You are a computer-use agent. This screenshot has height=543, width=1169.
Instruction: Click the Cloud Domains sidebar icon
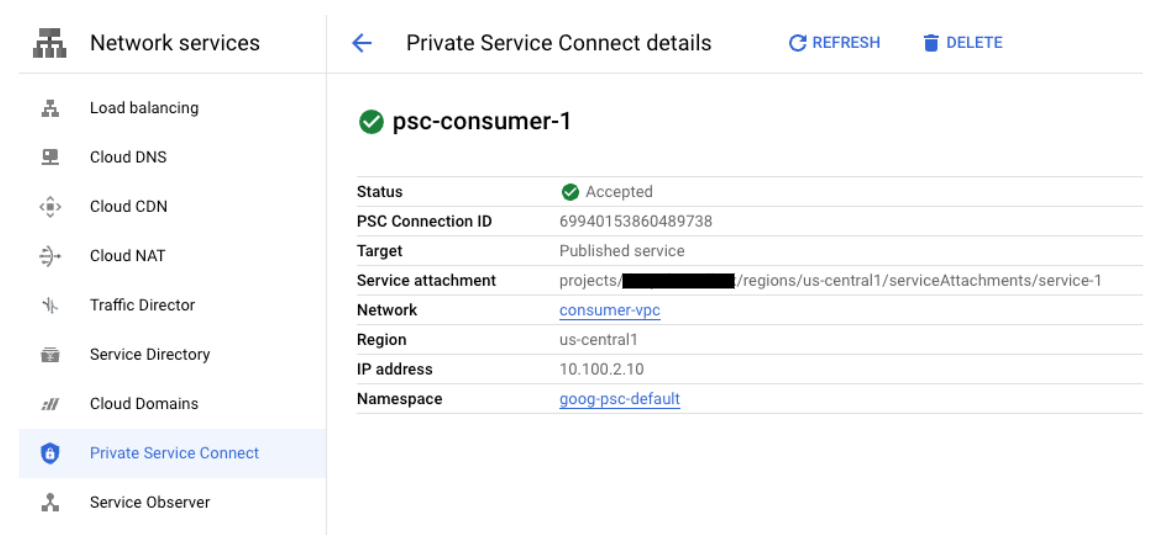(50, 404)
